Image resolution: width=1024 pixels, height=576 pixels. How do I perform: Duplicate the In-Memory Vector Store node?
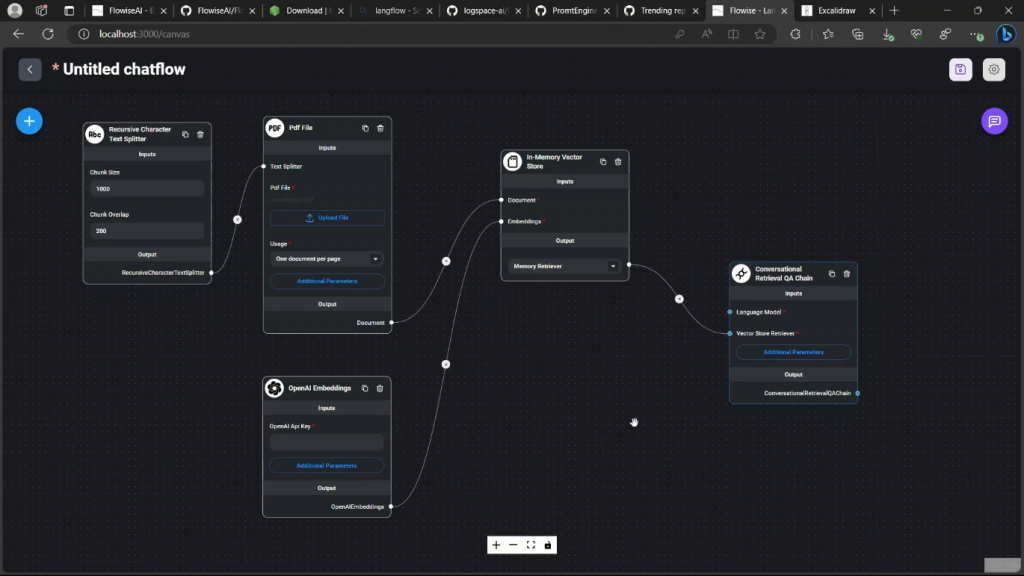[x=603, y=161]
